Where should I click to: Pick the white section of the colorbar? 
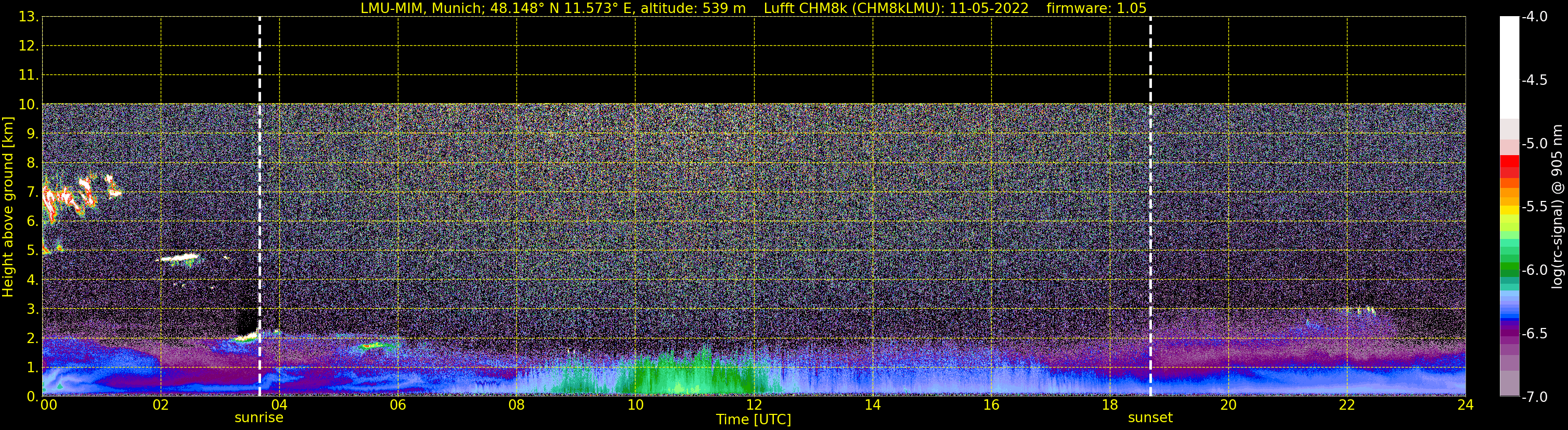(x=1509, y=67)
